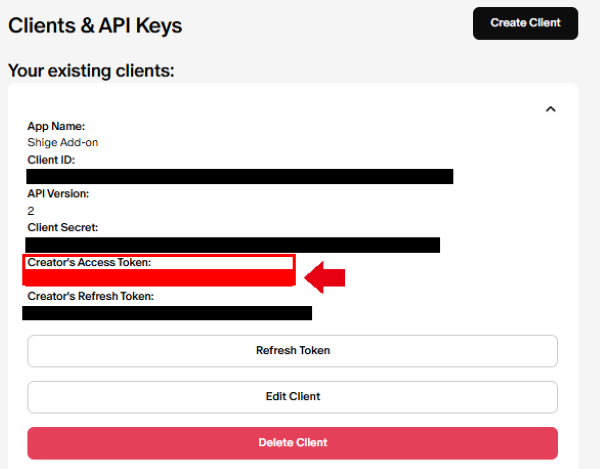Click the Create Client button
This screenshot has width=600, height=469.
(525, 23)
